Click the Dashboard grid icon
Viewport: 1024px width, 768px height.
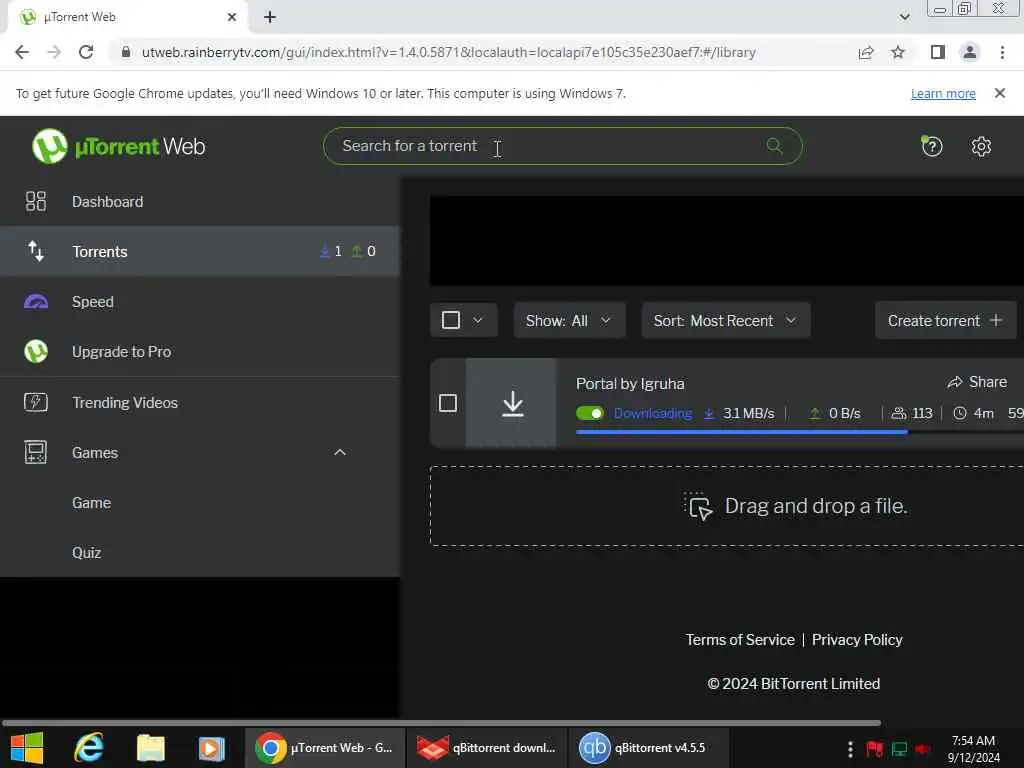coord(36,201)
